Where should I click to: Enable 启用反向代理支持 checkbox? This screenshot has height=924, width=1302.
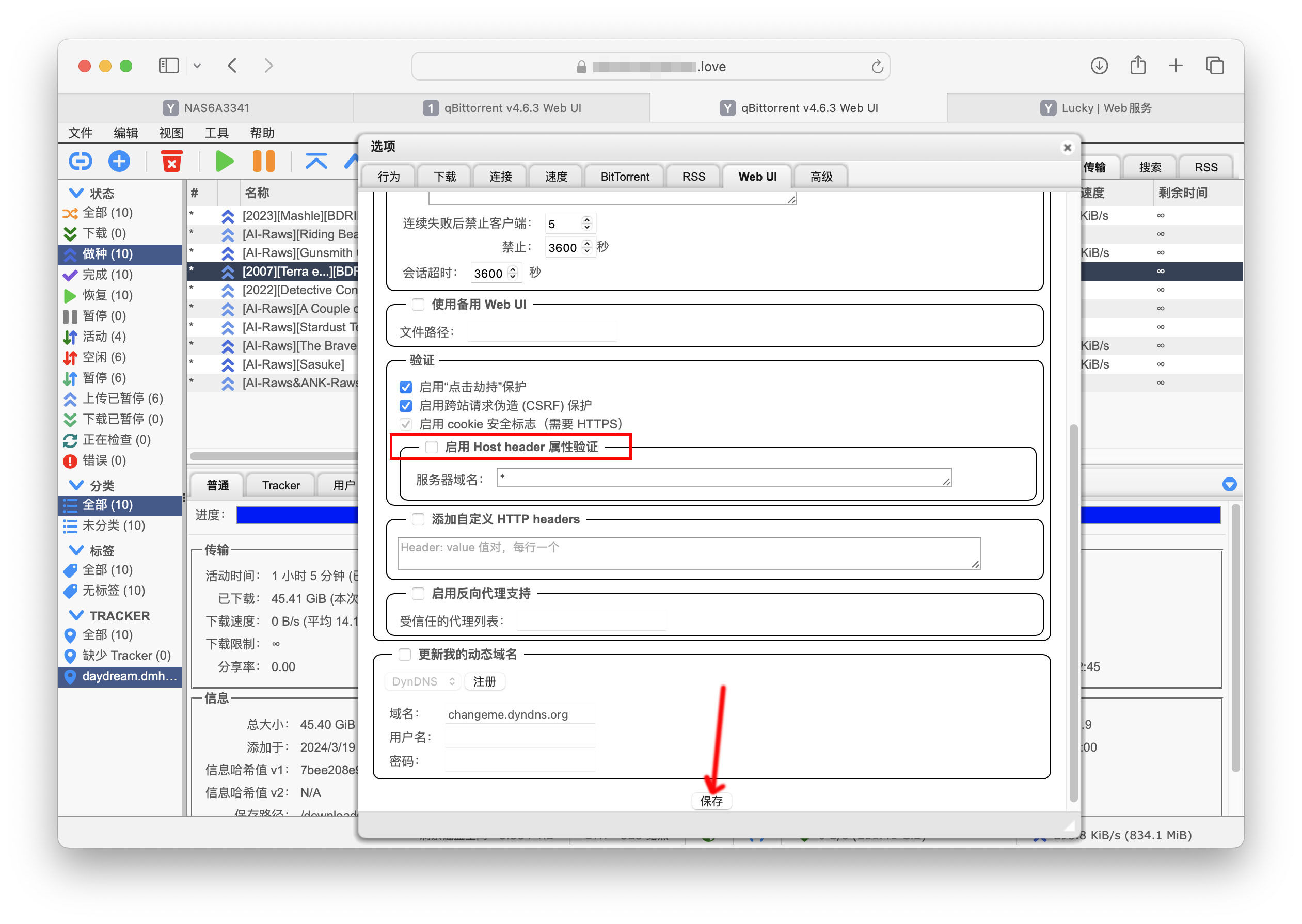(x=418, y=594)
